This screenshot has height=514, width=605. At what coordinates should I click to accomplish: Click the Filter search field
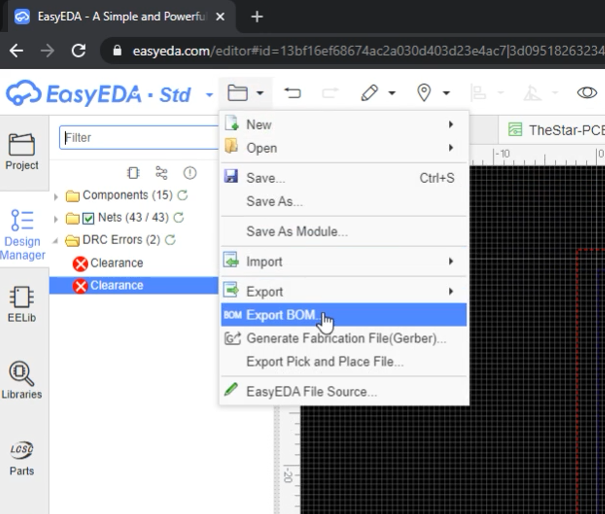(135, 138)
